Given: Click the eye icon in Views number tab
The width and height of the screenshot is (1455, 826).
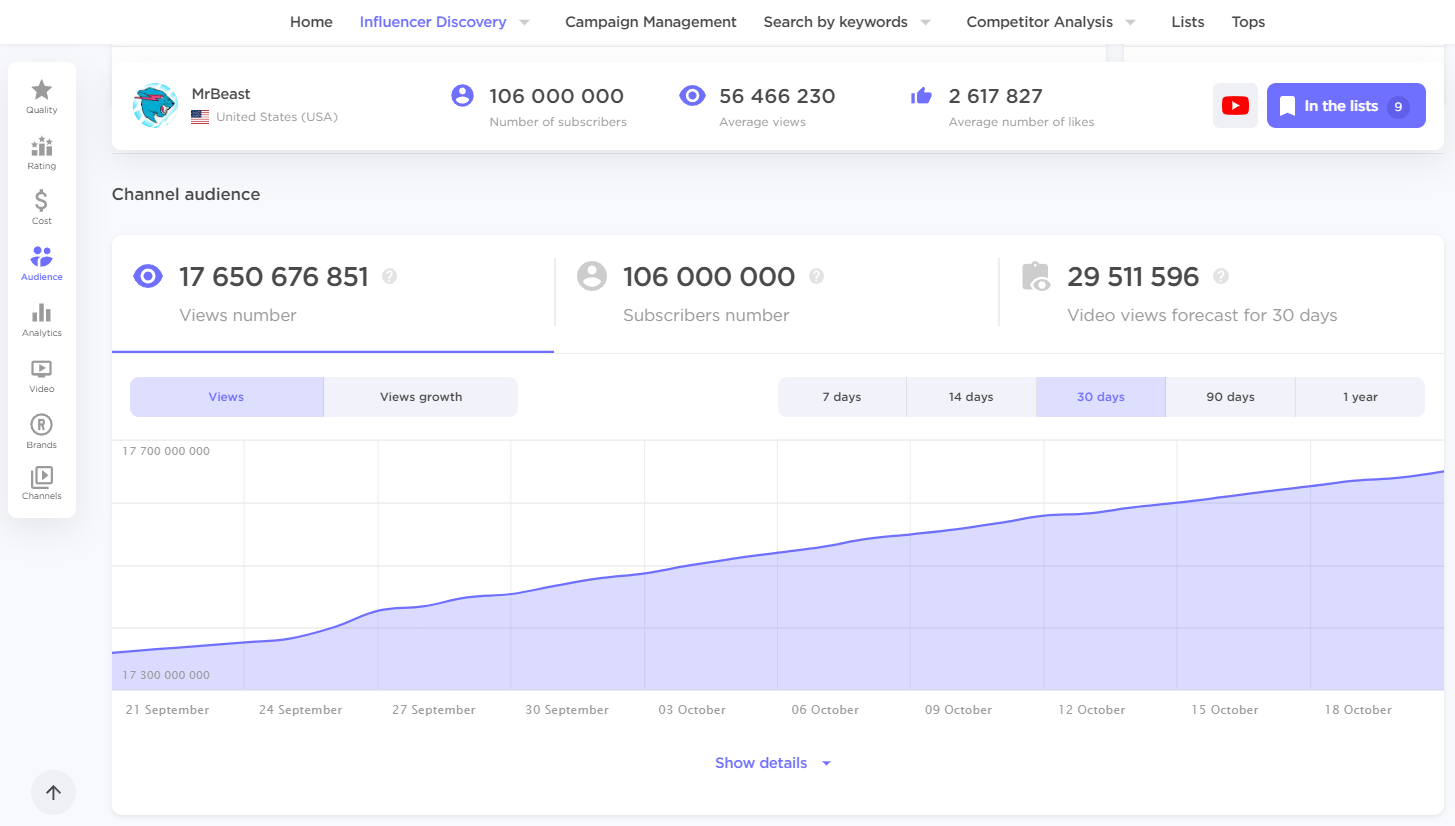Looking at the screenshot, I should 148,276.
